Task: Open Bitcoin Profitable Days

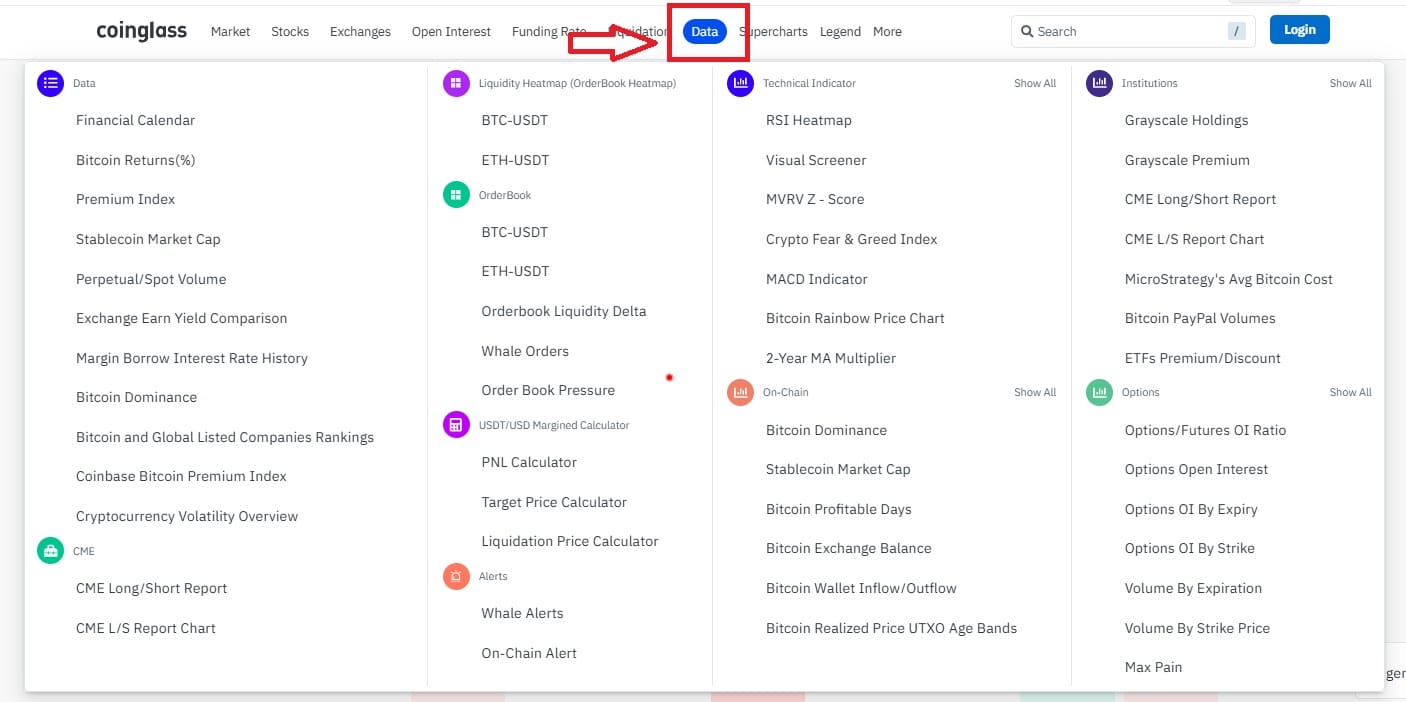Action: (839, 509)
